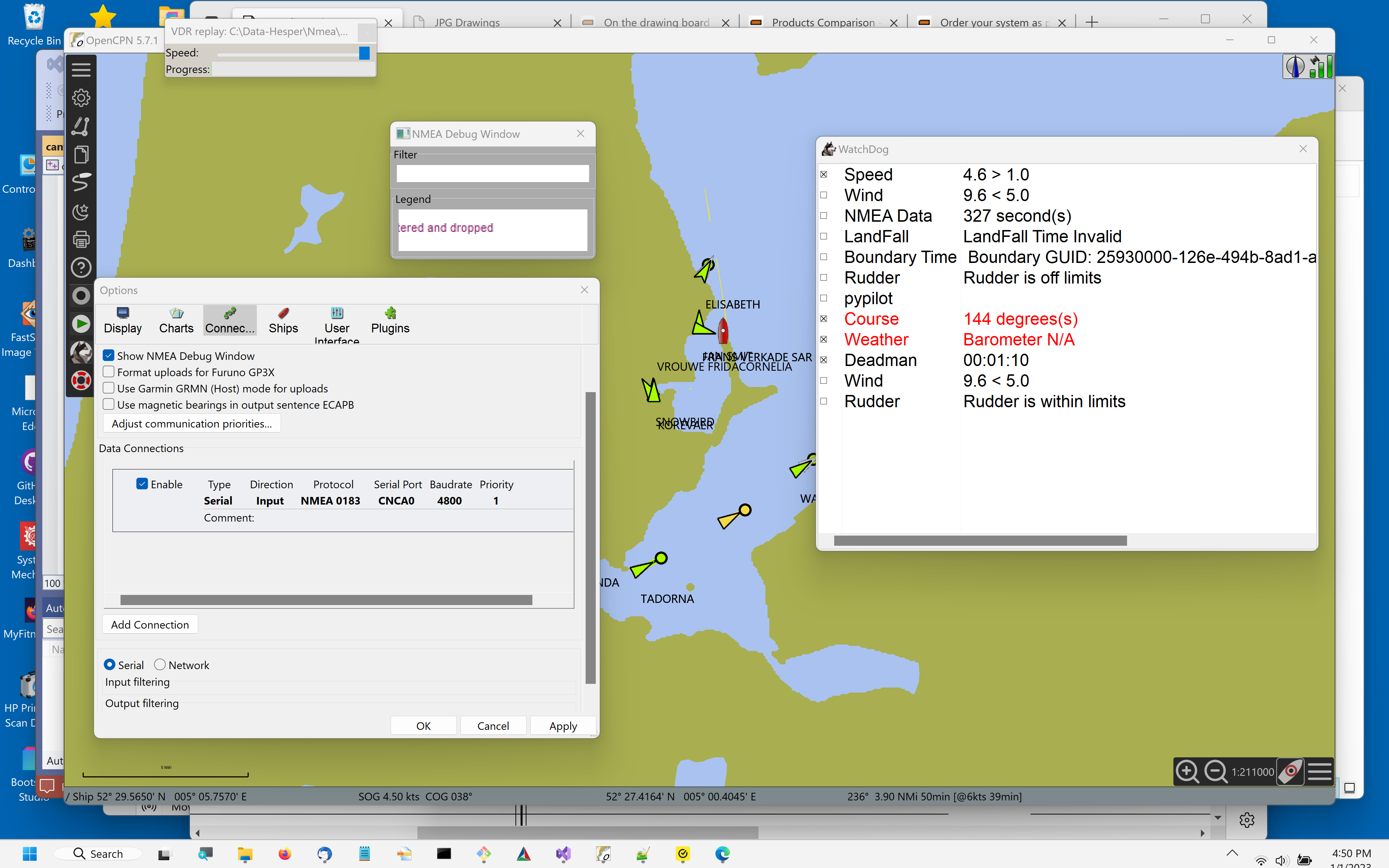Open the Print chart tool
Image resolution: width=1389 pixels, height=868 pixels.
(81, 239)
